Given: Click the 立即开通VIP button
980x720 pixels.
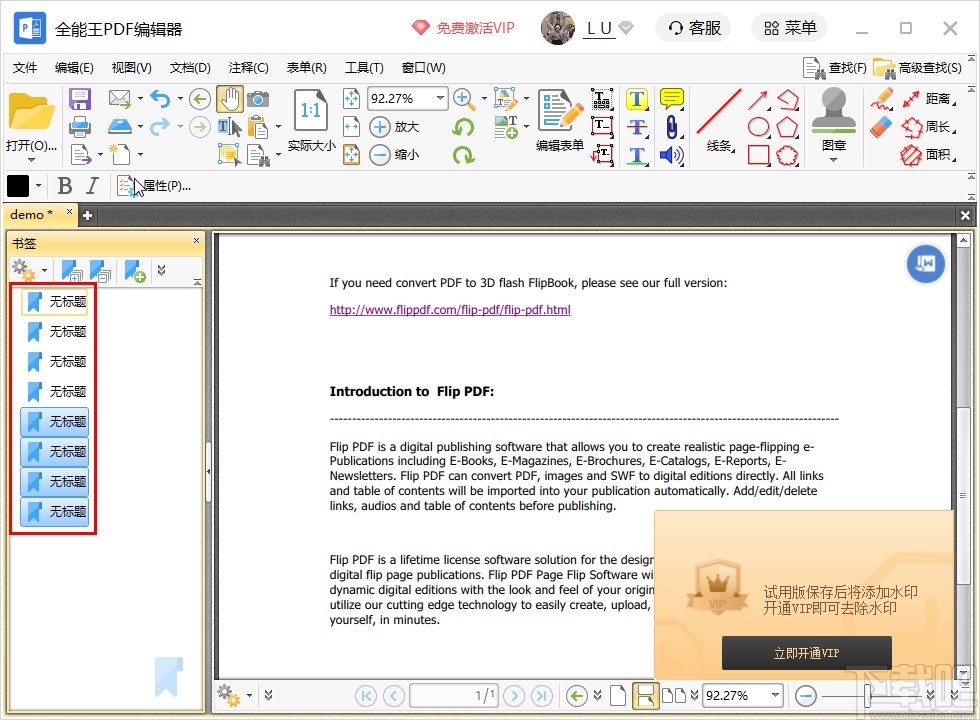Looking at the screenshot, I should (x=806, y=653).
